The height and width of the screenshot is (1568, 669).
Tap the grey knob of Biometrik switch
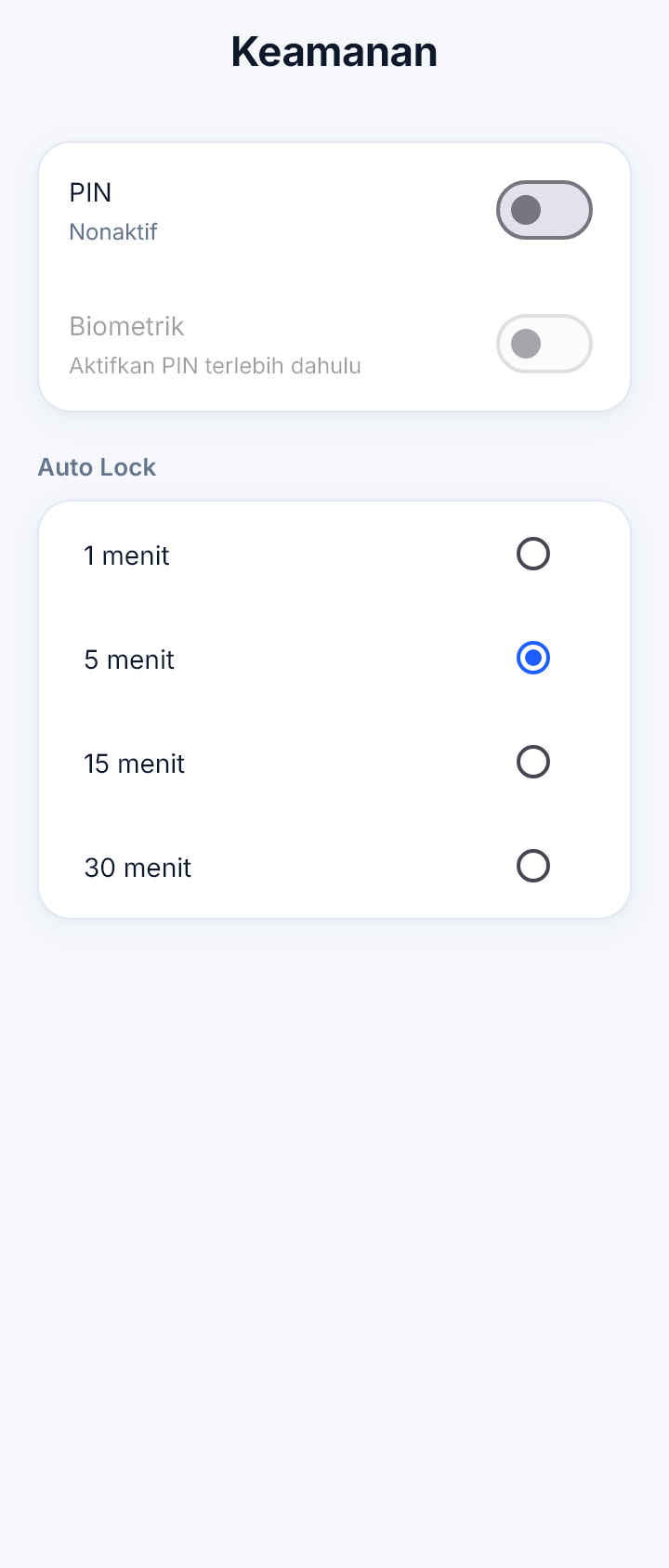[526, 344]
